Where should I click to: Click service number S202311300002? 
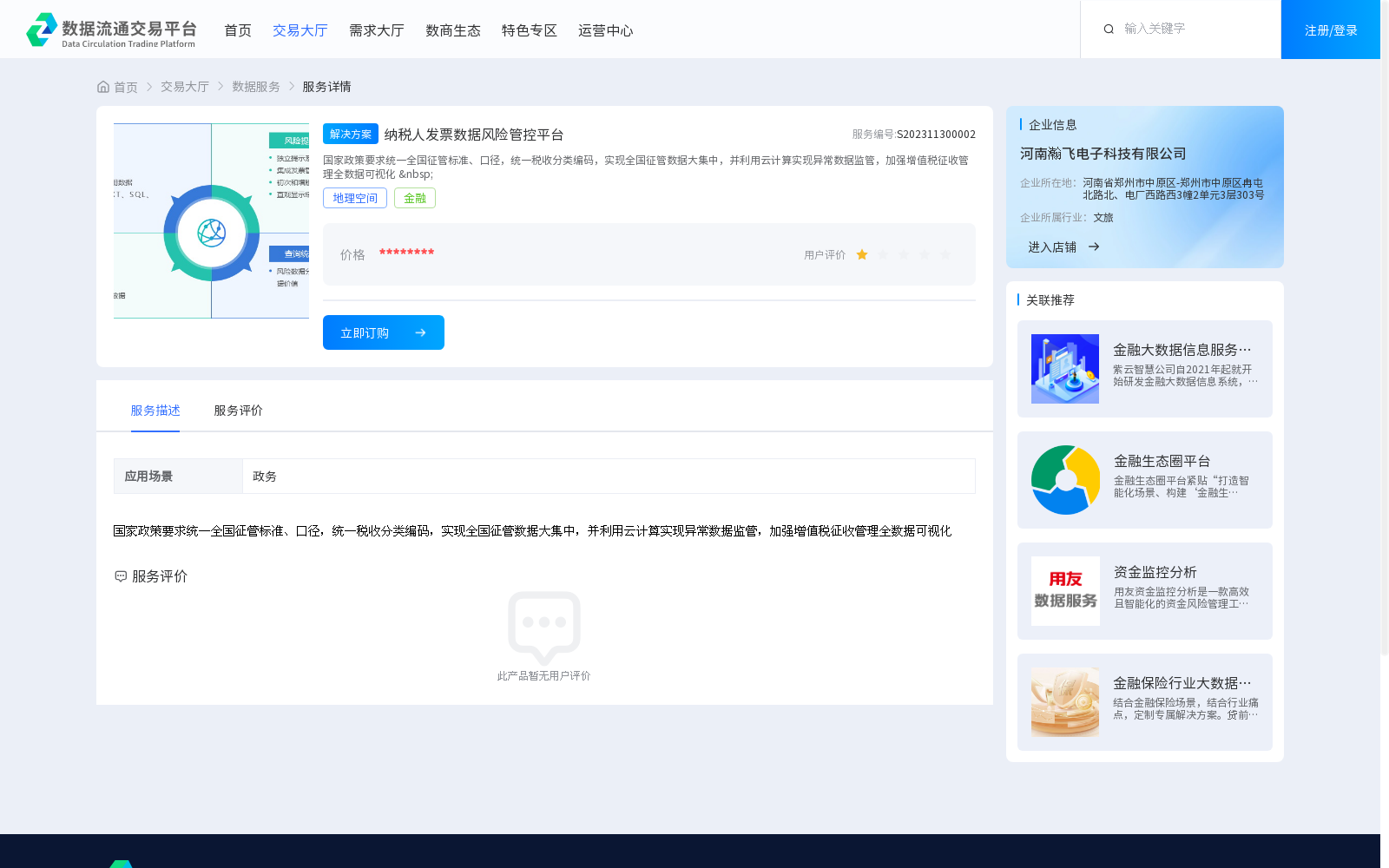[937, 135]
